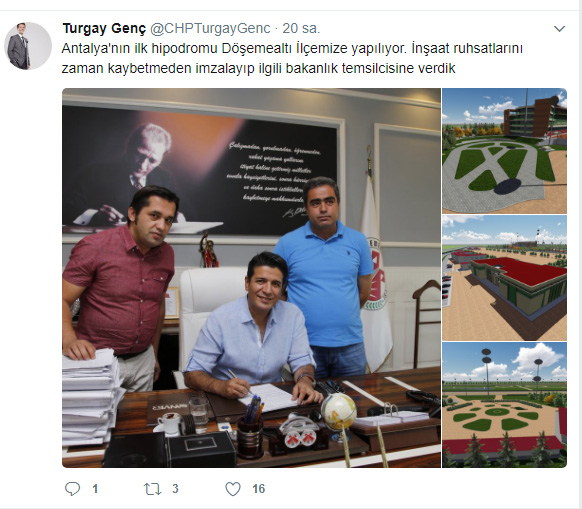This screenshot has height=509, width=582.
Task: Click the tweet text about Antalya'nın ilk hipodromu
Action: point(292,58)
